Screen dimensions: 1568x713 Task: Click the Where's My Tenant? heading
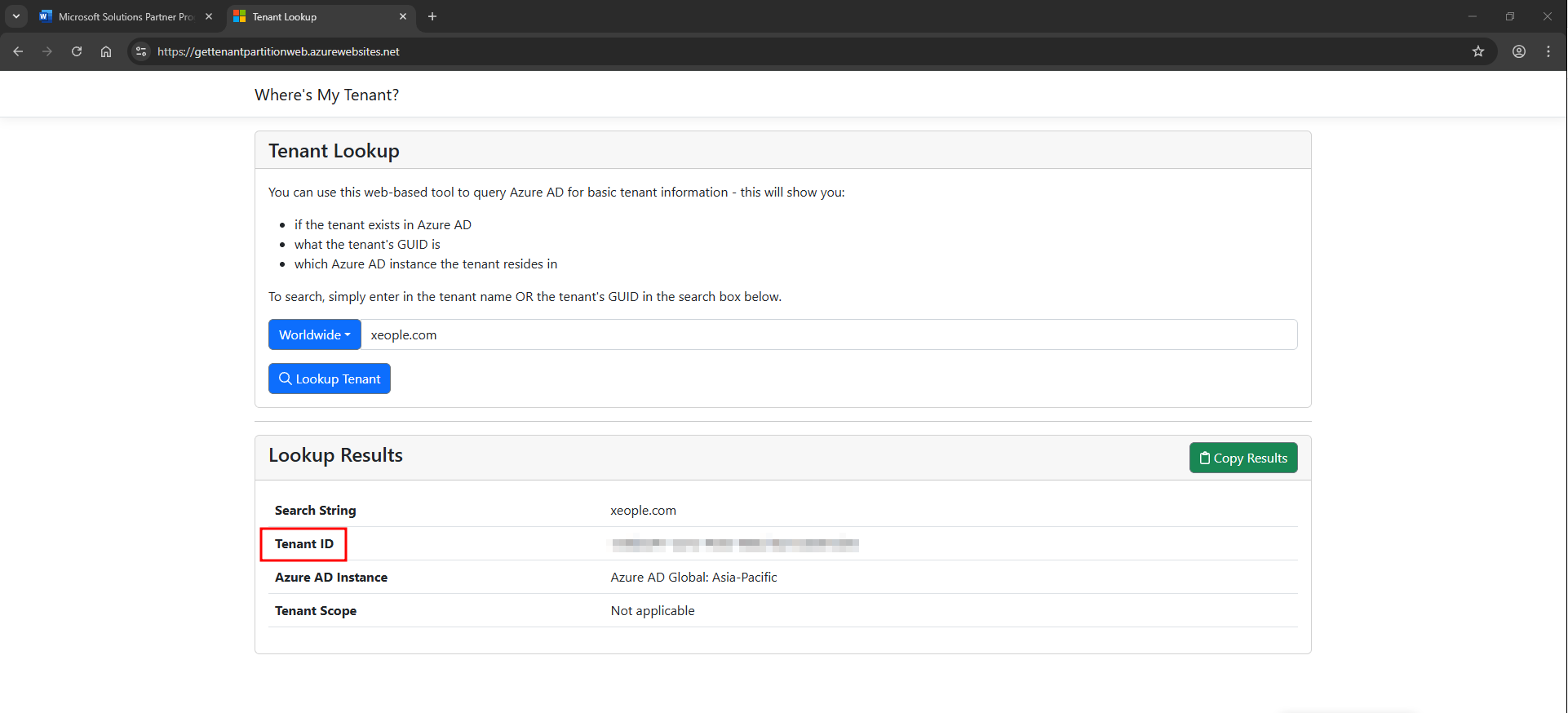[326, 95]
